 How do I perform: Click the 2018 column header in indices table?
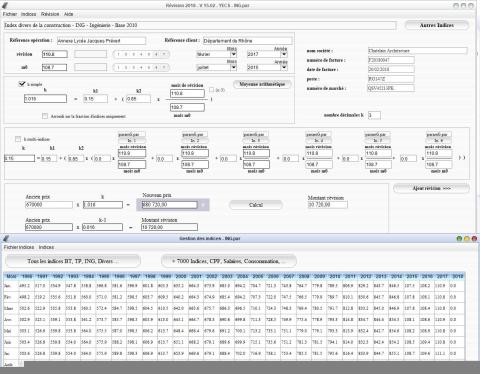point(457,276)
